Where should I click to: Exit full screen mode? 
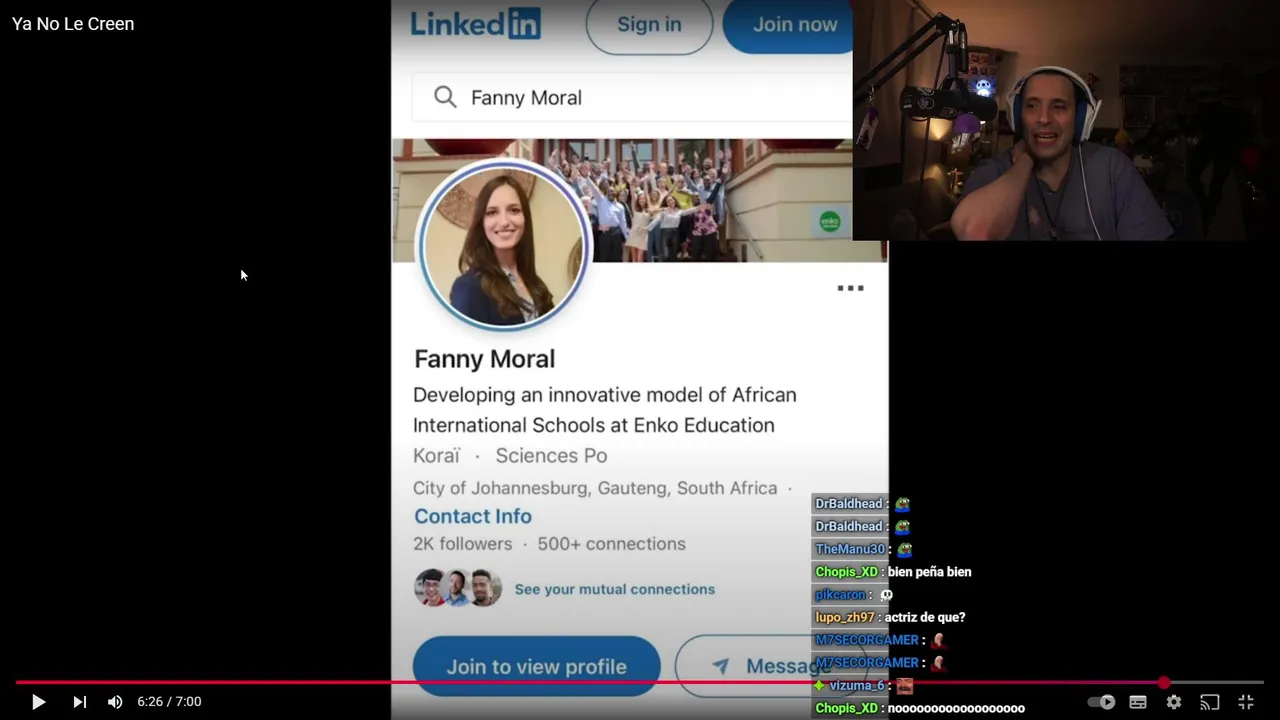(x=1246, y=702)
